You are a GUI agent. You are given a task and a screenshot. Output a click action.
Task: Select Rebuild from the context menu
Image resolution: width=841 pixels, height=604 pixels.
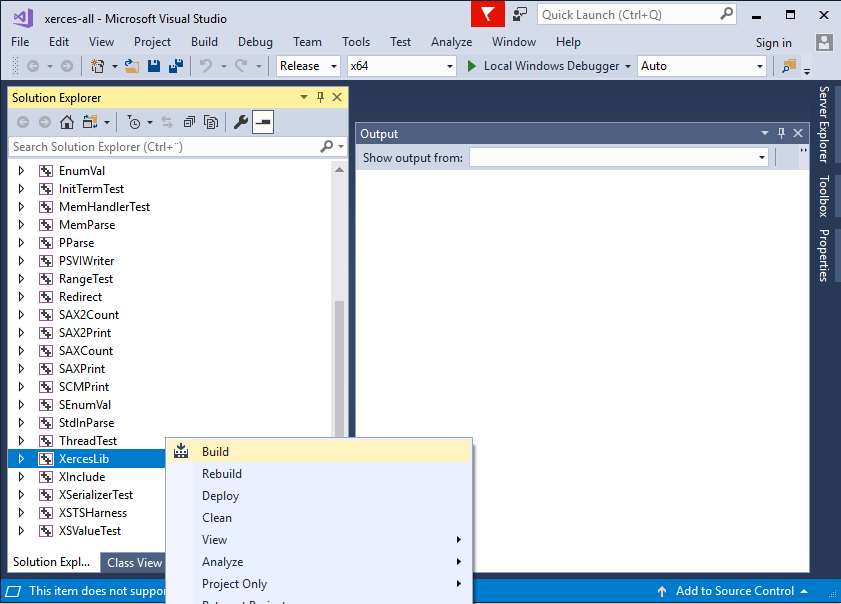[x=222, y=474]
